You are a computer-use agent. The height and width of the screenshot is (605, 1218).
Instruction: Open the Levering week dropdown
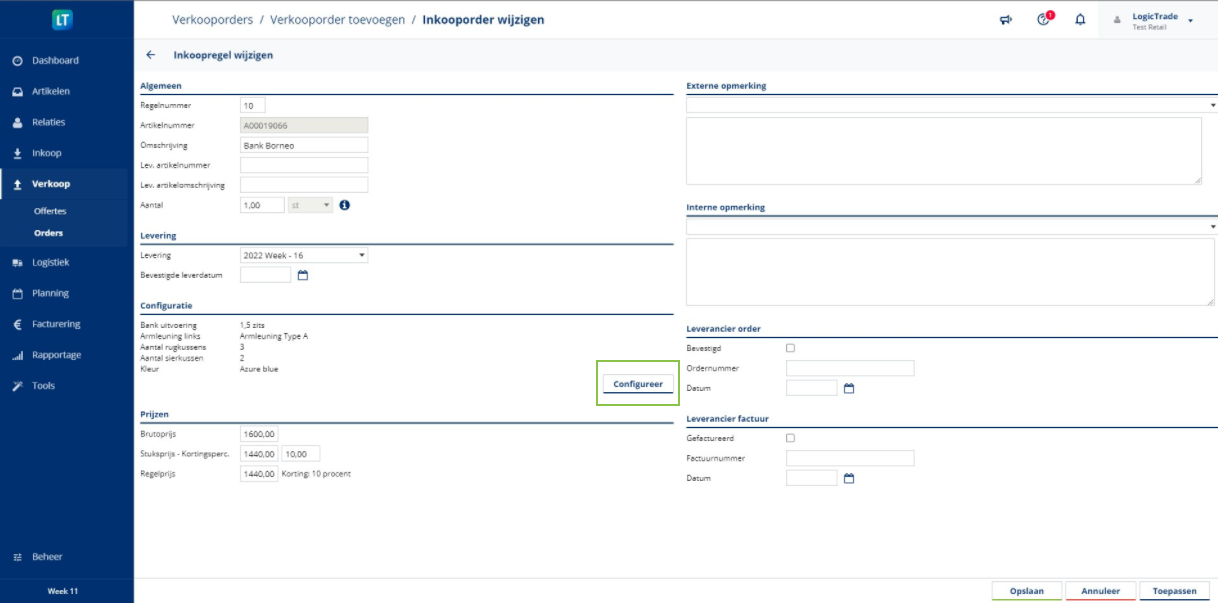304,256
